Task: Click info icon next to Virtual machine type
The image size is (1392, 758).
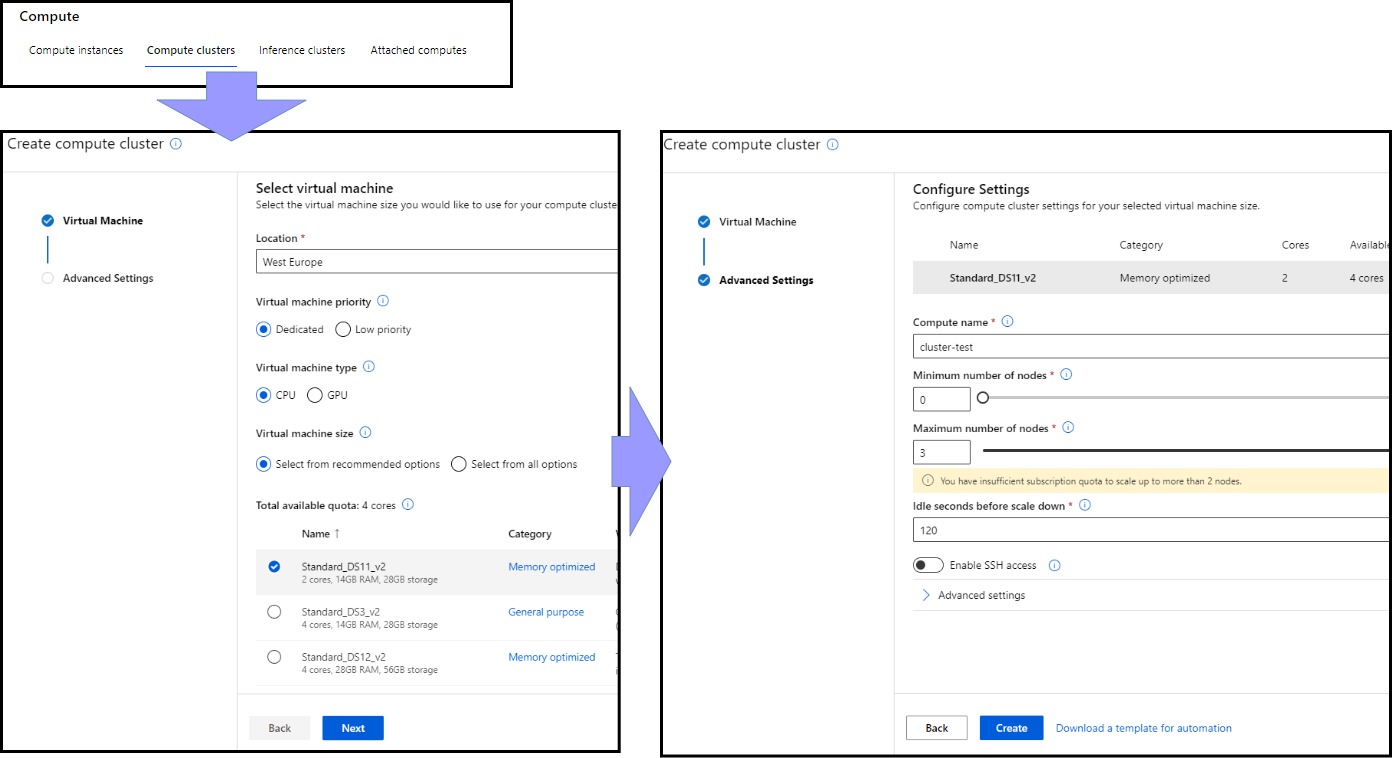Action: [369, 367]
